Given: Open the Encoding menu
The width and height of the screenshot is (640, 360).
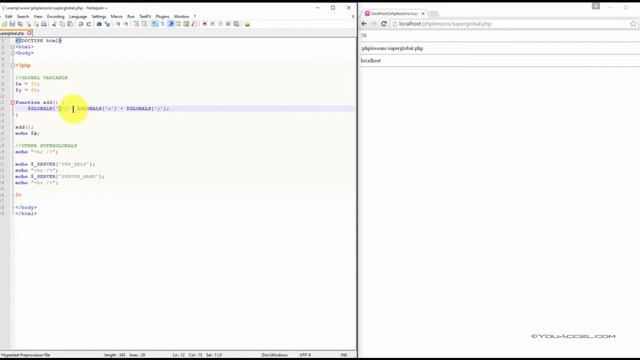Looking at the screenshot, I should point(56,17).
